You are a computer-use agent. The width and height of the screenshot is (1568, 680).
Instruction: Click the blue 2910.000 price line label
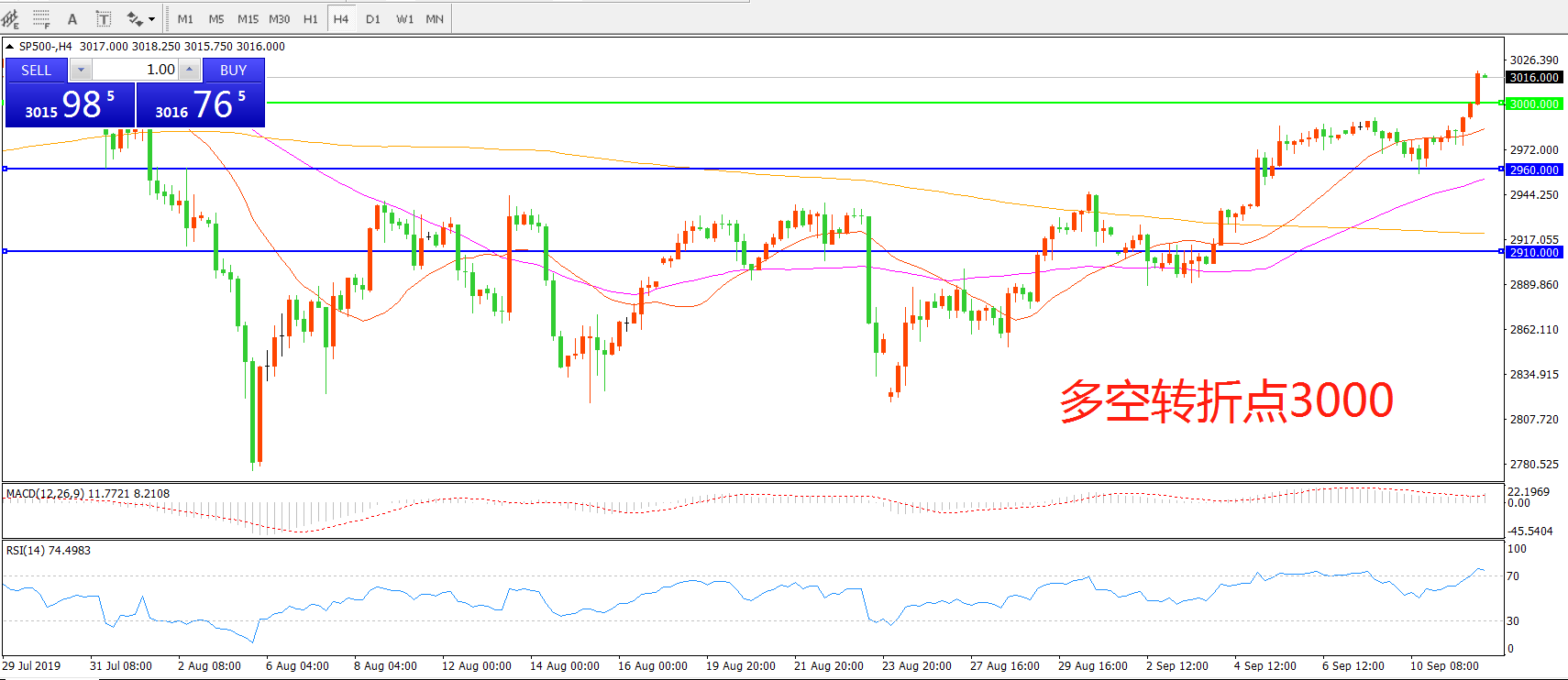click(x=1534, y=252)
